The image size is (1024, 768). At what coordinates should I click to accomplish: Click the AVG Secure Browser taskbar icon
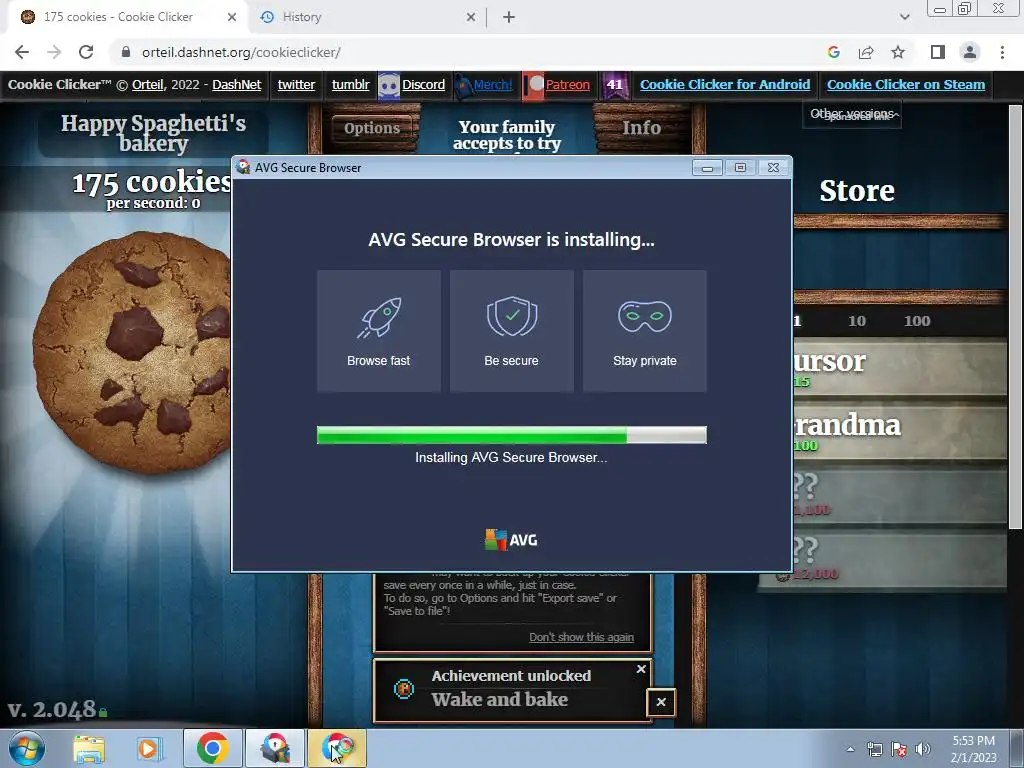[x=336, y=748]
